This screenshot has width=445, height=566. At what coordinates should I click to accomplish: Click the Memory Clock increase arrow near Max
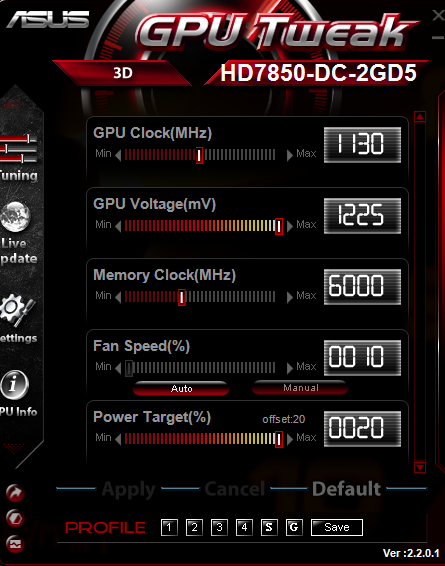click(289, 297)
